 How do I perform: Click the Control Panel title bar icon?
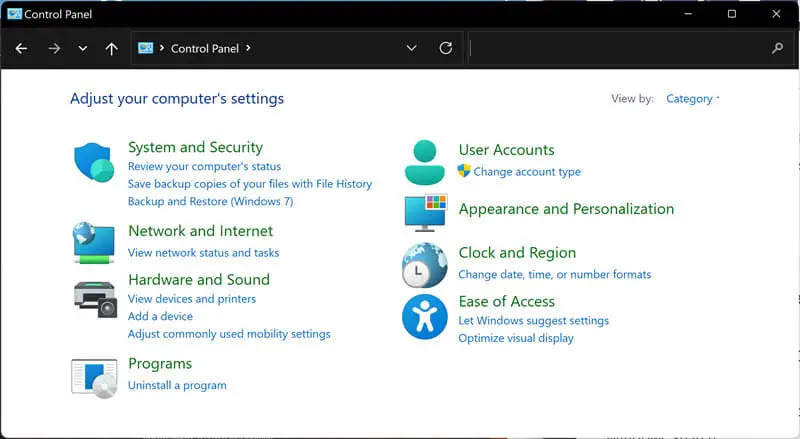14,14
